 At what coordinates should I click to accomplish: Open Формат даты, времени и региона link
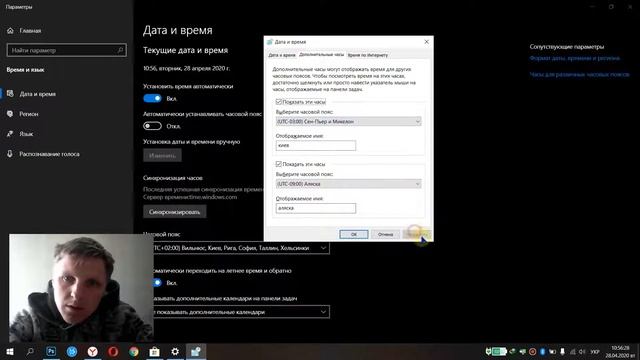click(x=575, y=58)
